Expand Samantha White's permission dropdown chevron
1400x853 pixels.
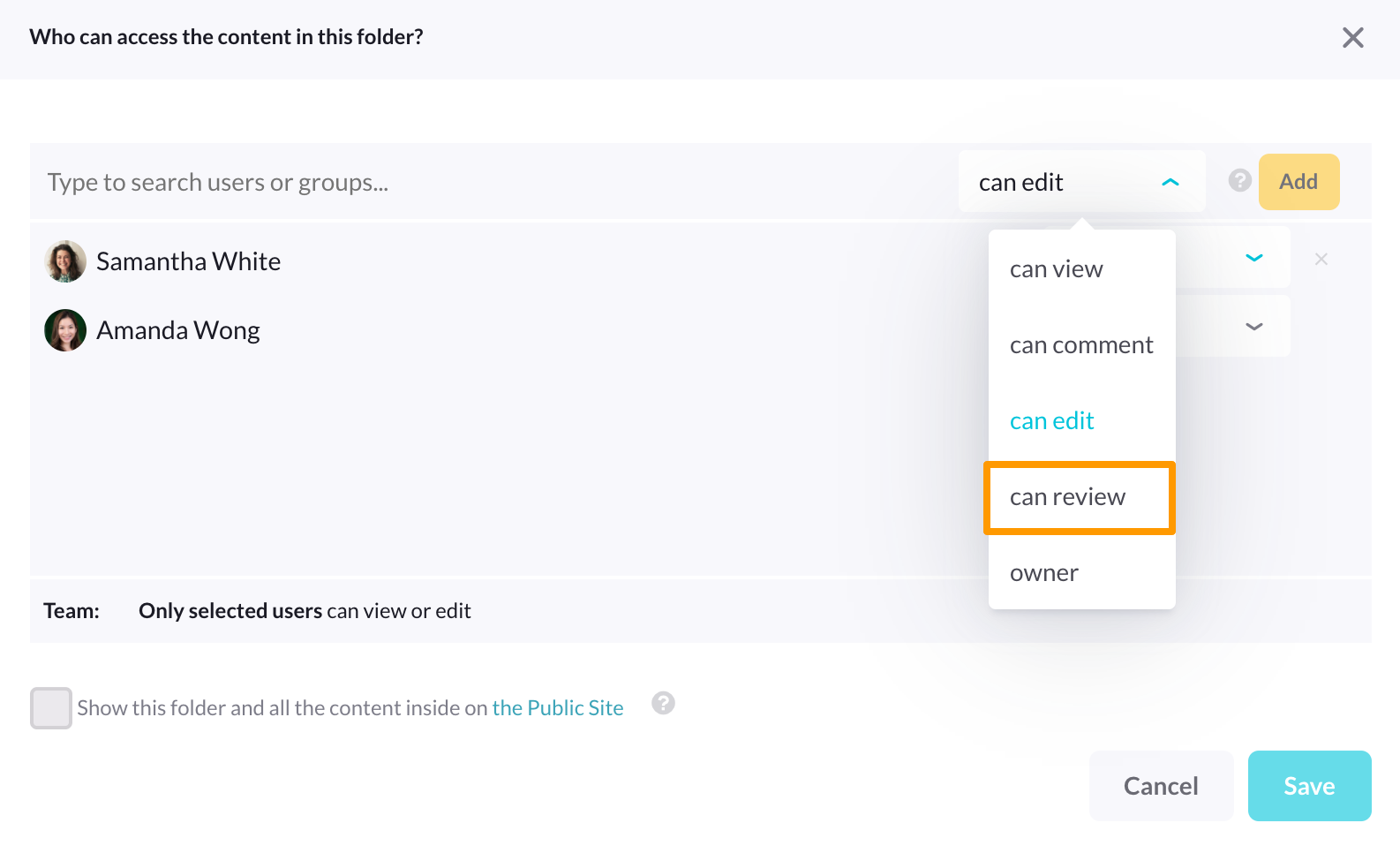(x=1253, y=258)
